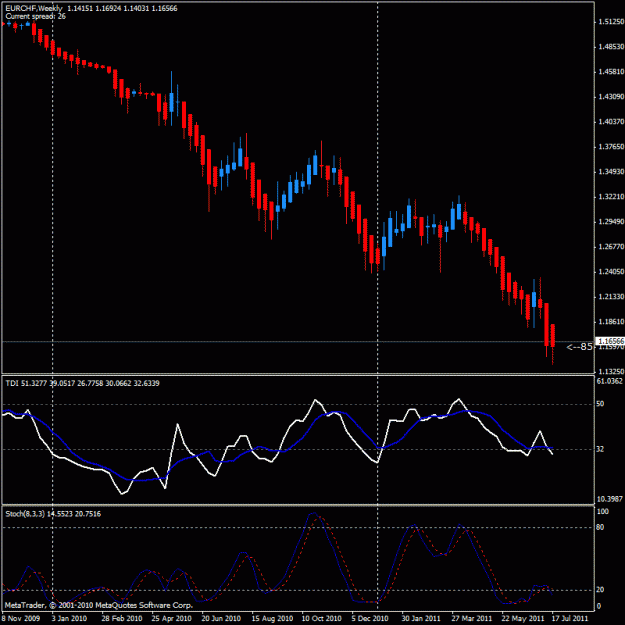Screen dimensions: 625x625
Task: Select the 1.18610 price axis label
Action: click(x=611, y=322)
